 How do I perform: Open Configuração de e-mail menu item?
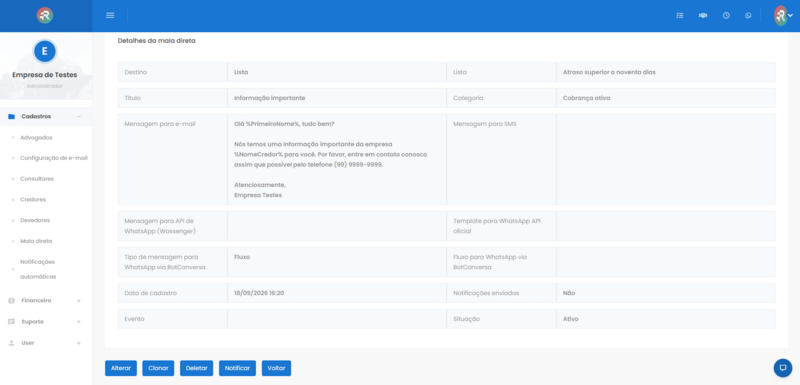tap(54, 158)
